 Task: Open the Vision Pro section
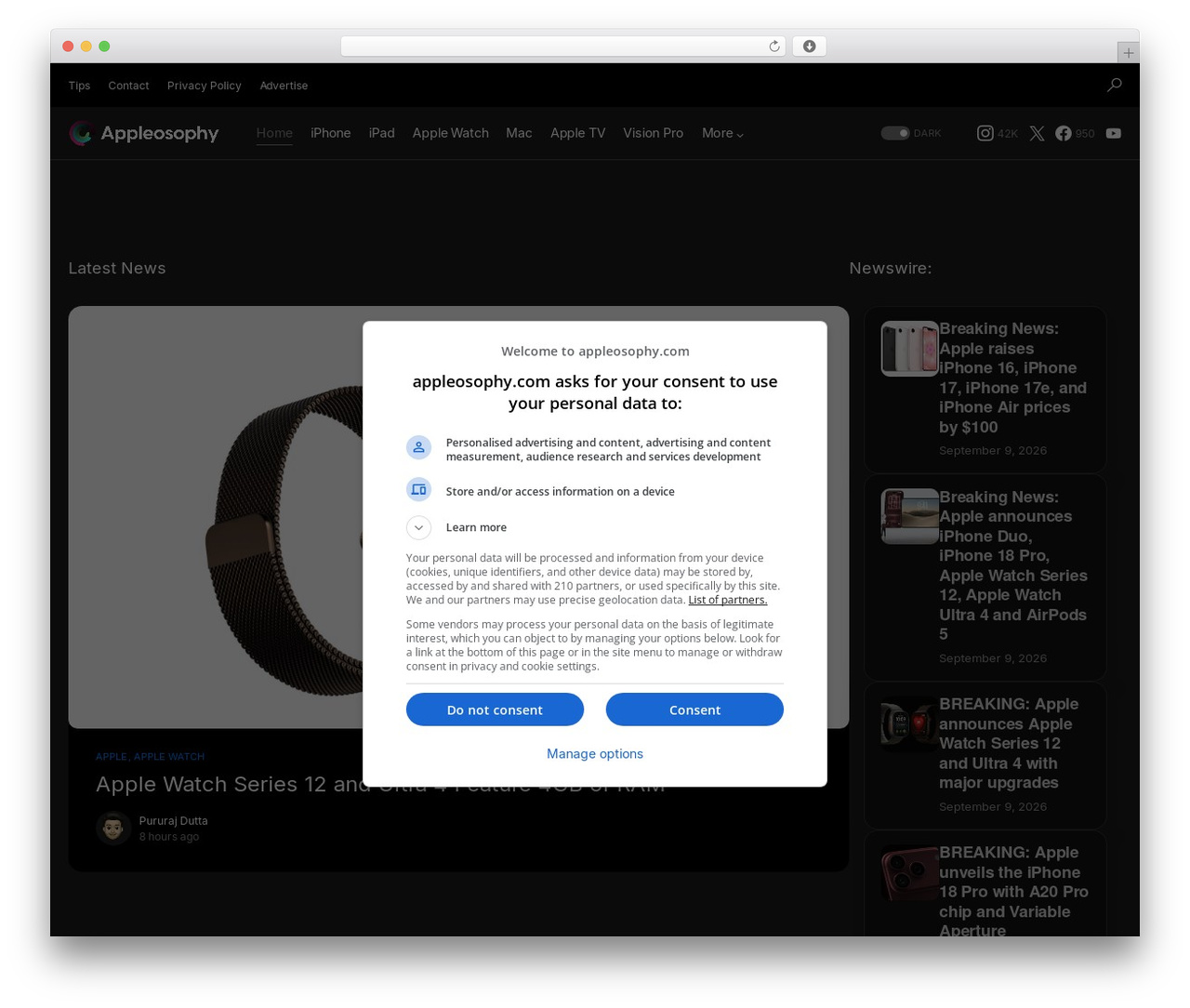pos(653,133)
